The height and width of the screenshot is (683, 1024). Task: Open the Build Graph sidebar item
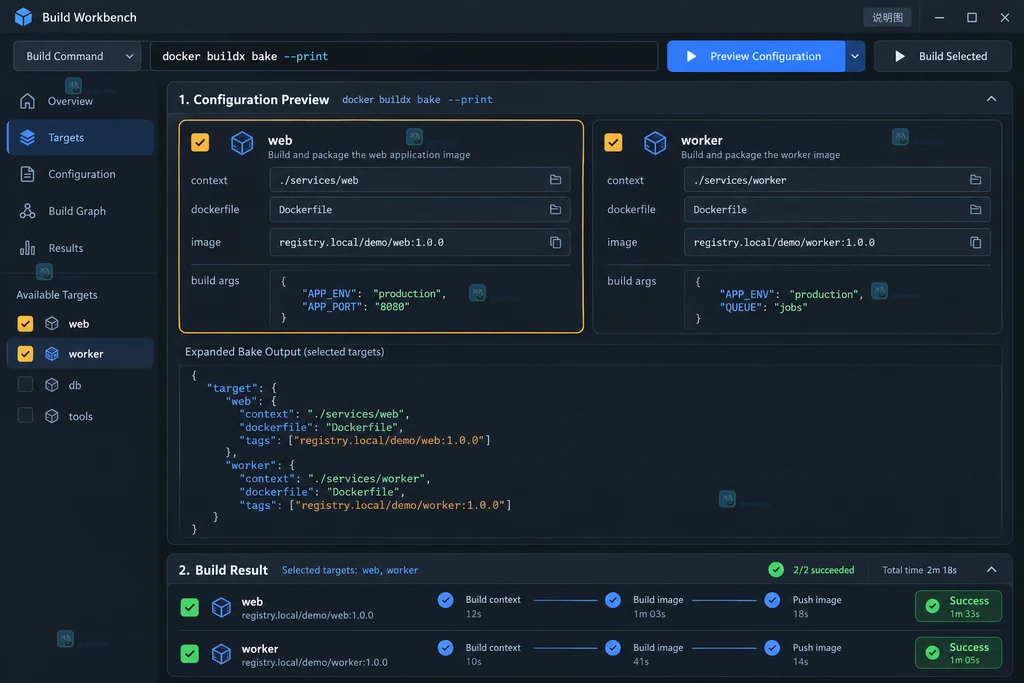coord(80,211)
